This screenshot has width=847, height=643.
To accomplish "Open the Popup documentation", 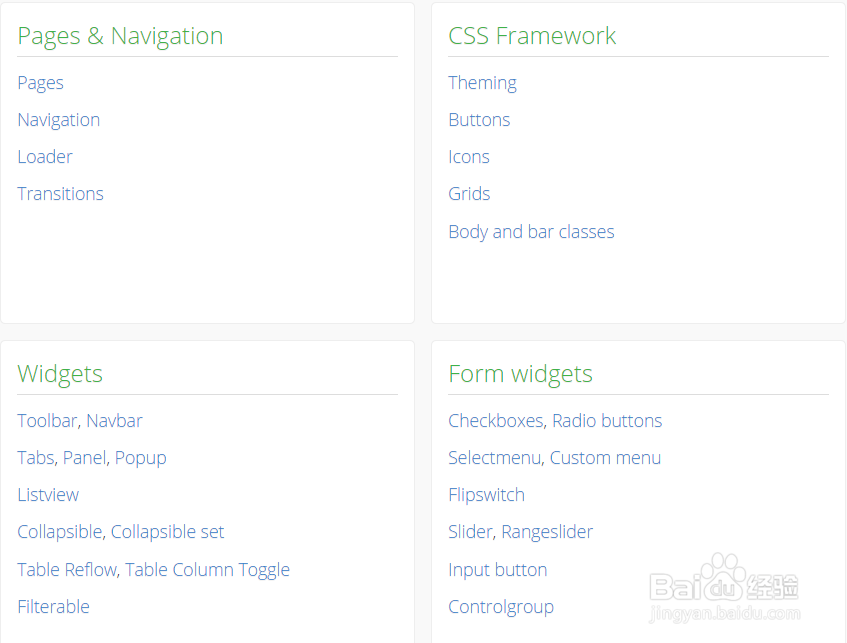I will pyautogui.click(x=140, y=457).
